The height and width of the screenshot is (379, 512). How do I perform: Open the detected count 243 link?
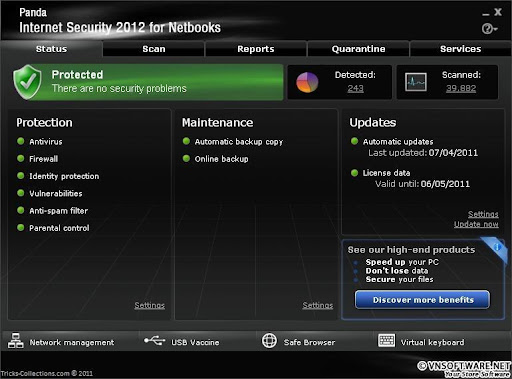pos(355,88)
